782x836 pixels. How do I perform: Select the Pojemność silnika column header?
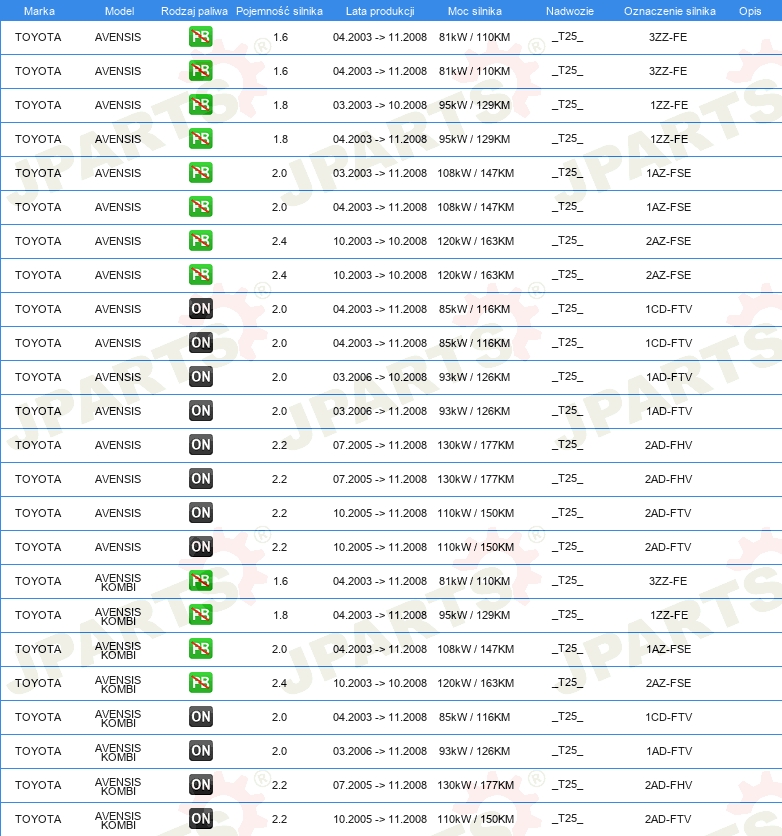279,11
